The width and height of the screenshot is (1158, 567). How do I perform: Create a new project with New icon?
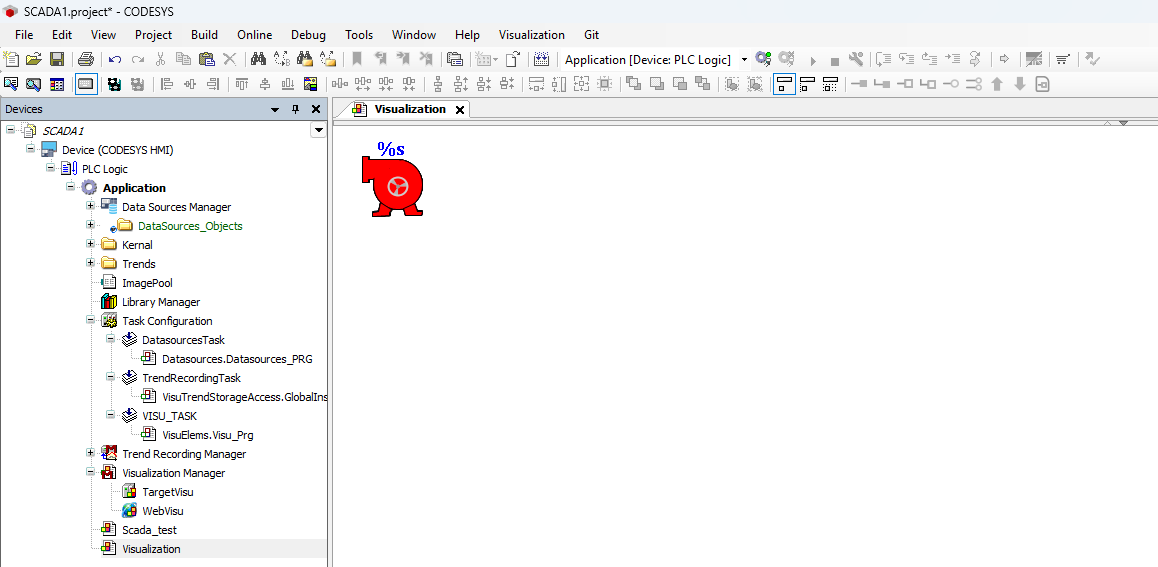click(x=11, y=59)
